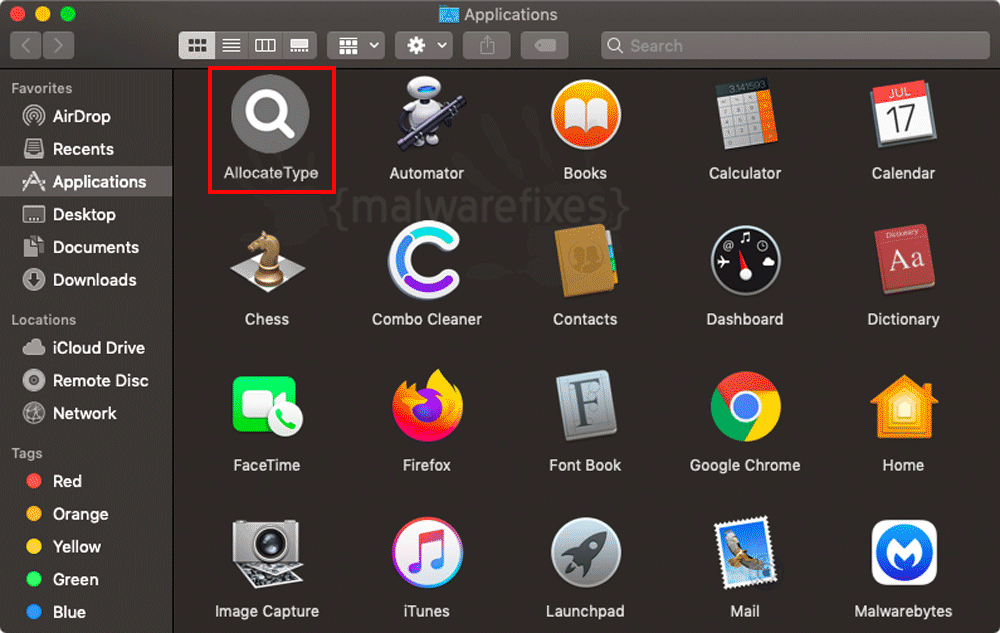
Task: Click the Applications folder title icon
Action: (449, 14)
